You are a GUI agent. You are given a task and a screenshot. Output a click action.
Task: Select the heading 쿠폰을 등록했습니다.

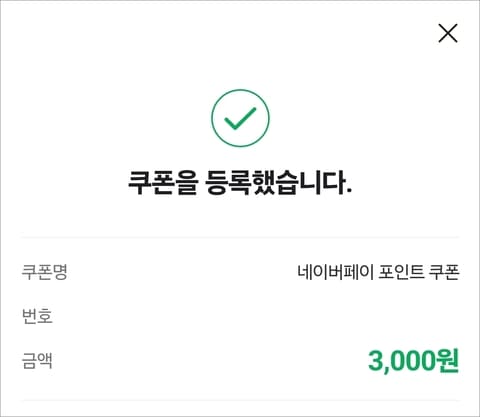[x=240, y=183]
